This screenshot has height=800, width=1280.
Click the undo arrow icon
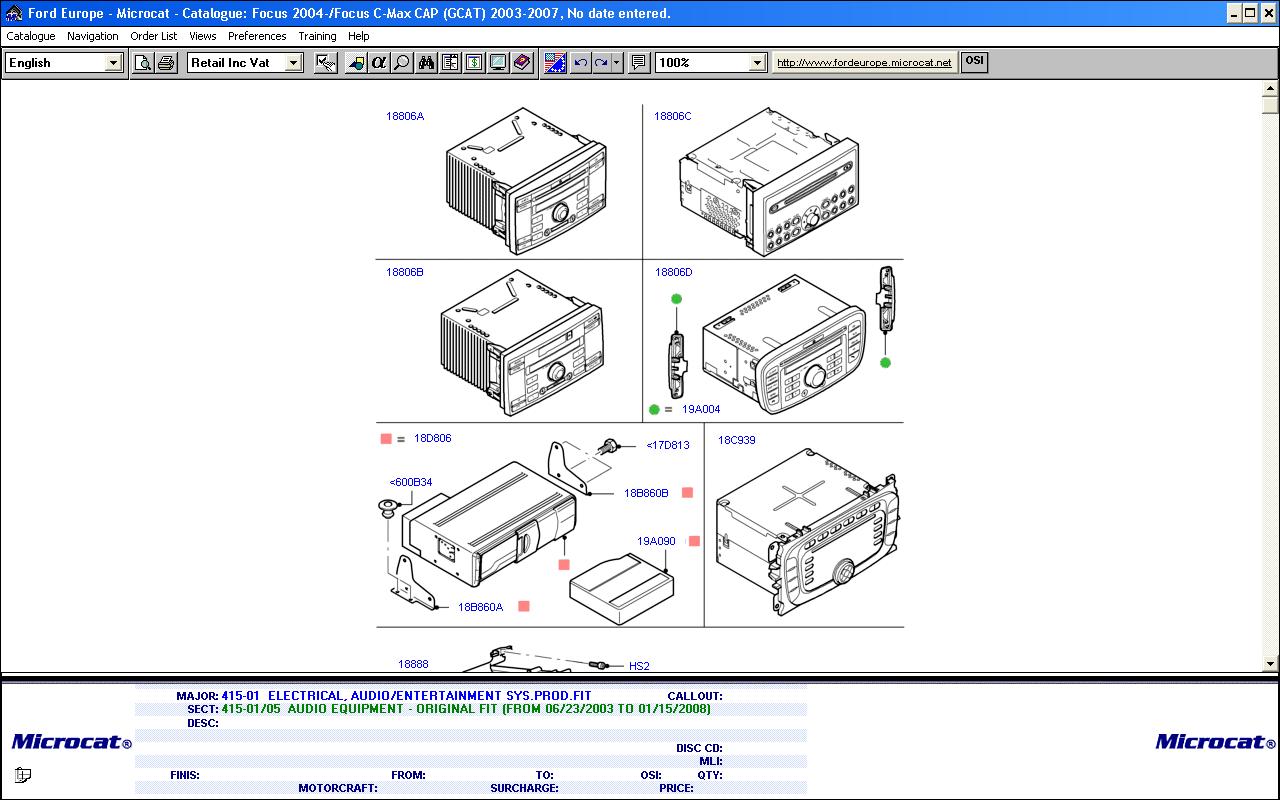pyautogui.click(x=581, y=63)
